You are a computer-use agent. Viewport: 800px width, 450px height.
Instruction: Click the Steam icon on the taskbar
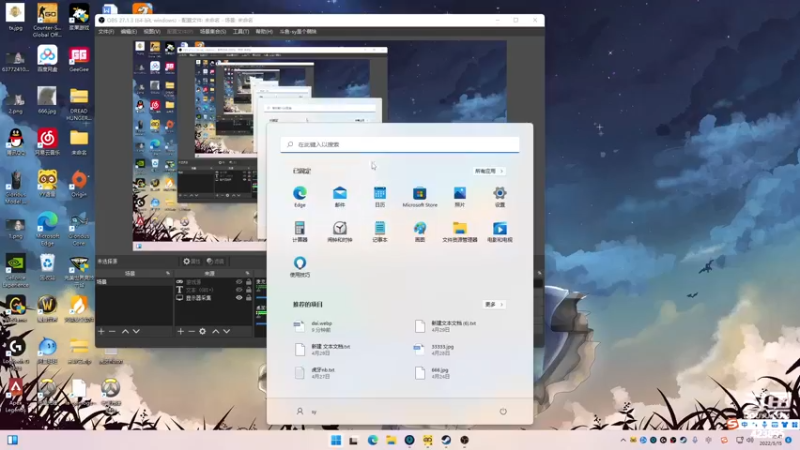[x=446, y=440]
